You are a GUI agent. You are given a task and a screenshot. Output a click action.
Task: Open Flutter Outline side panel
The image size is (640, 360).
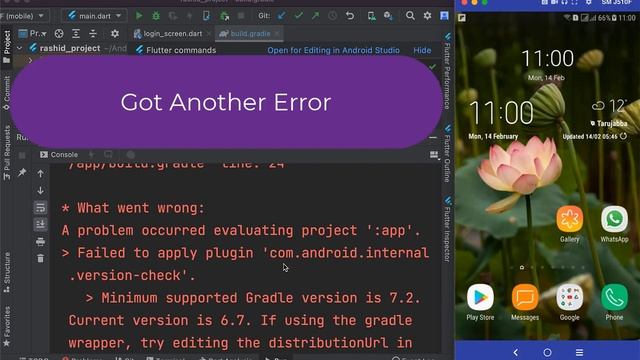(x=447, y=153)
